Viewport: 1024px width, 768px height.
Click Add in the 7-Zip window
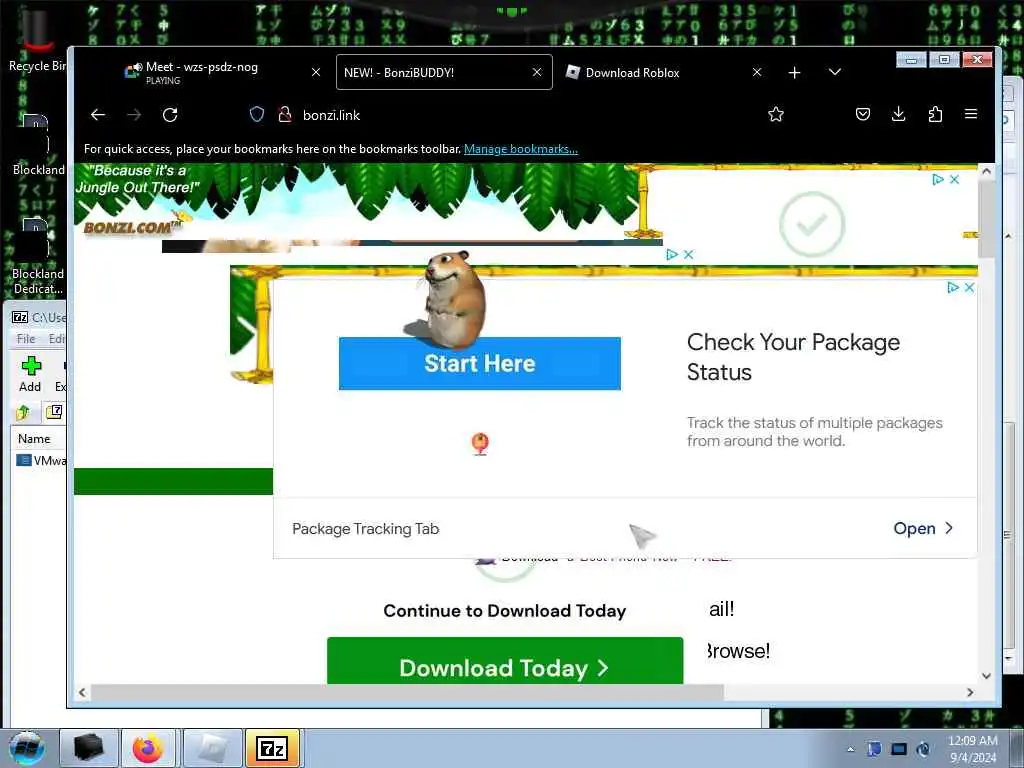click(x=30, y=374)
